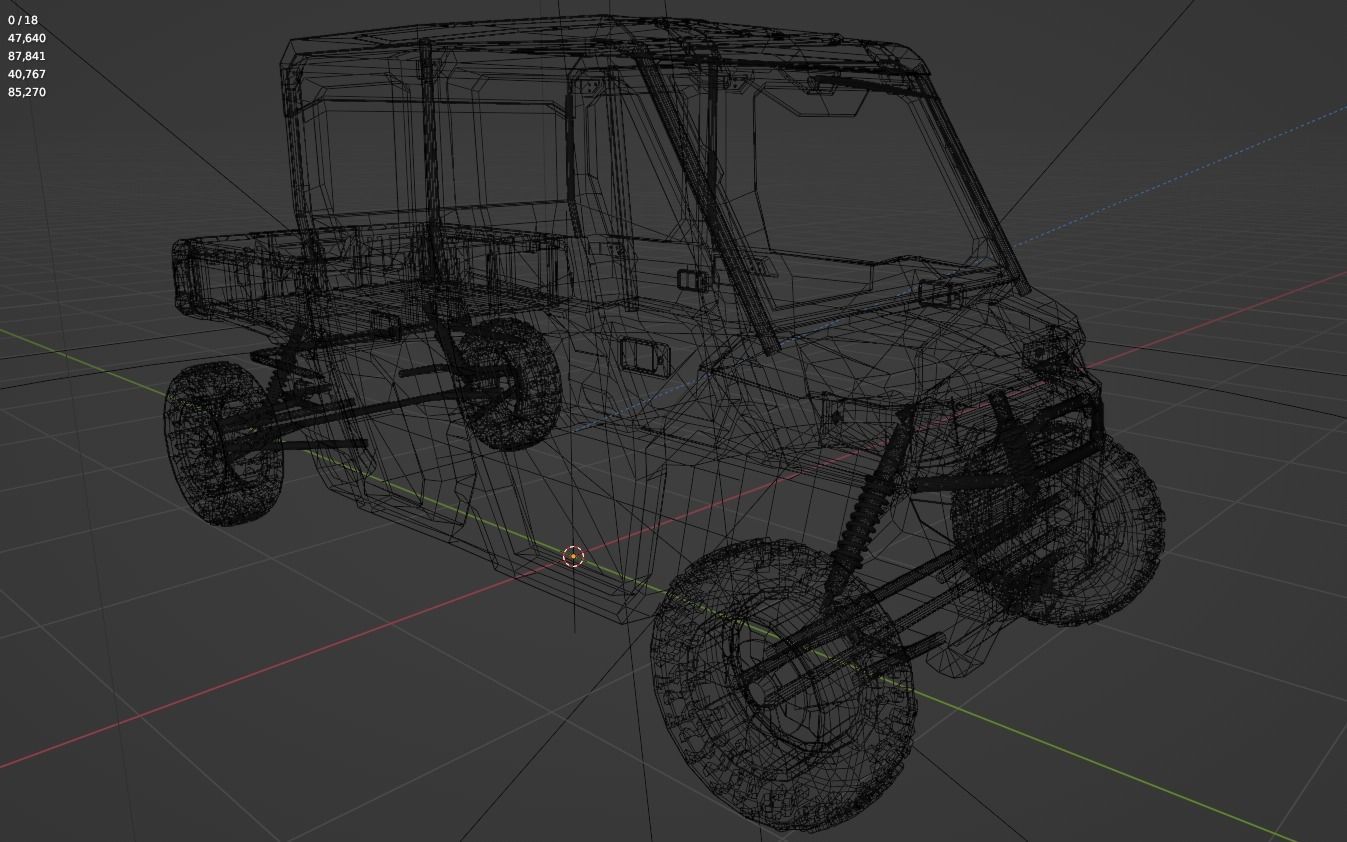Click the 3D cursor at world origin

pyautogui.click(x=573, y=557)
